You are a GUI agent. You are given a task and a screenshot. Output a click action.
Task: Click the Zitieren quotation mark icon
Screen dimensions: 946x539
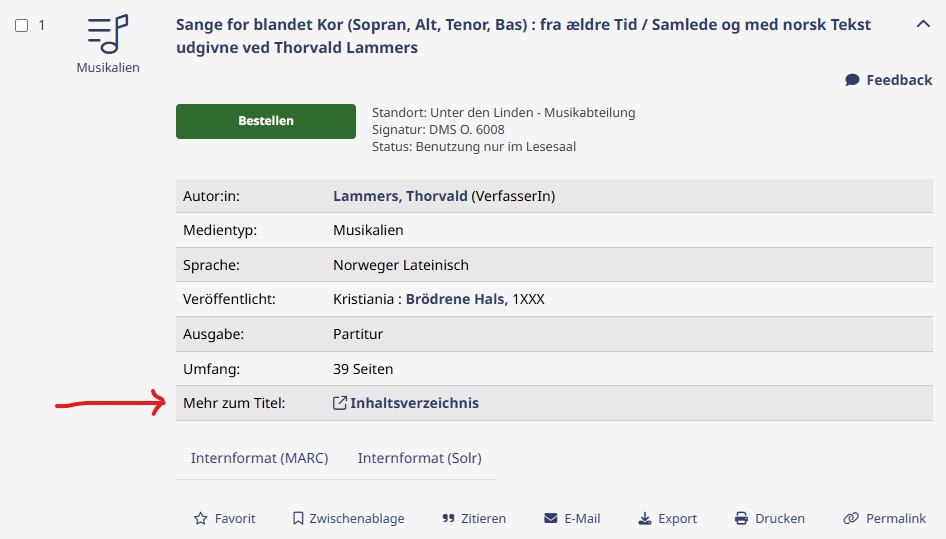pos(448,518)
